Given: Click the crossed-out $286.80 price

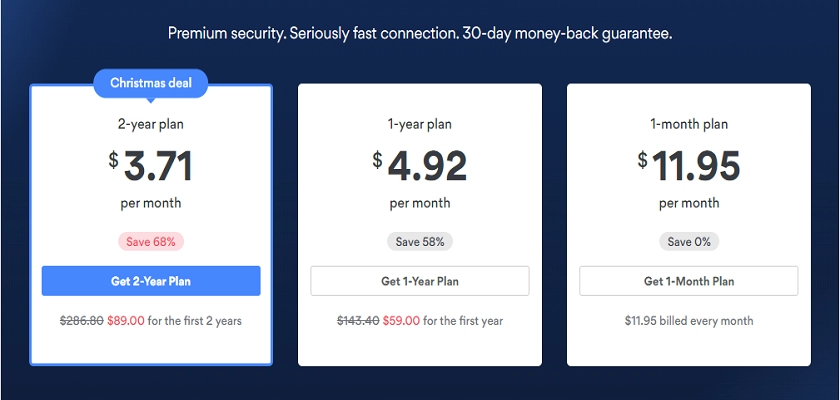Looking at the screenshot, I should tap(81, 321).
